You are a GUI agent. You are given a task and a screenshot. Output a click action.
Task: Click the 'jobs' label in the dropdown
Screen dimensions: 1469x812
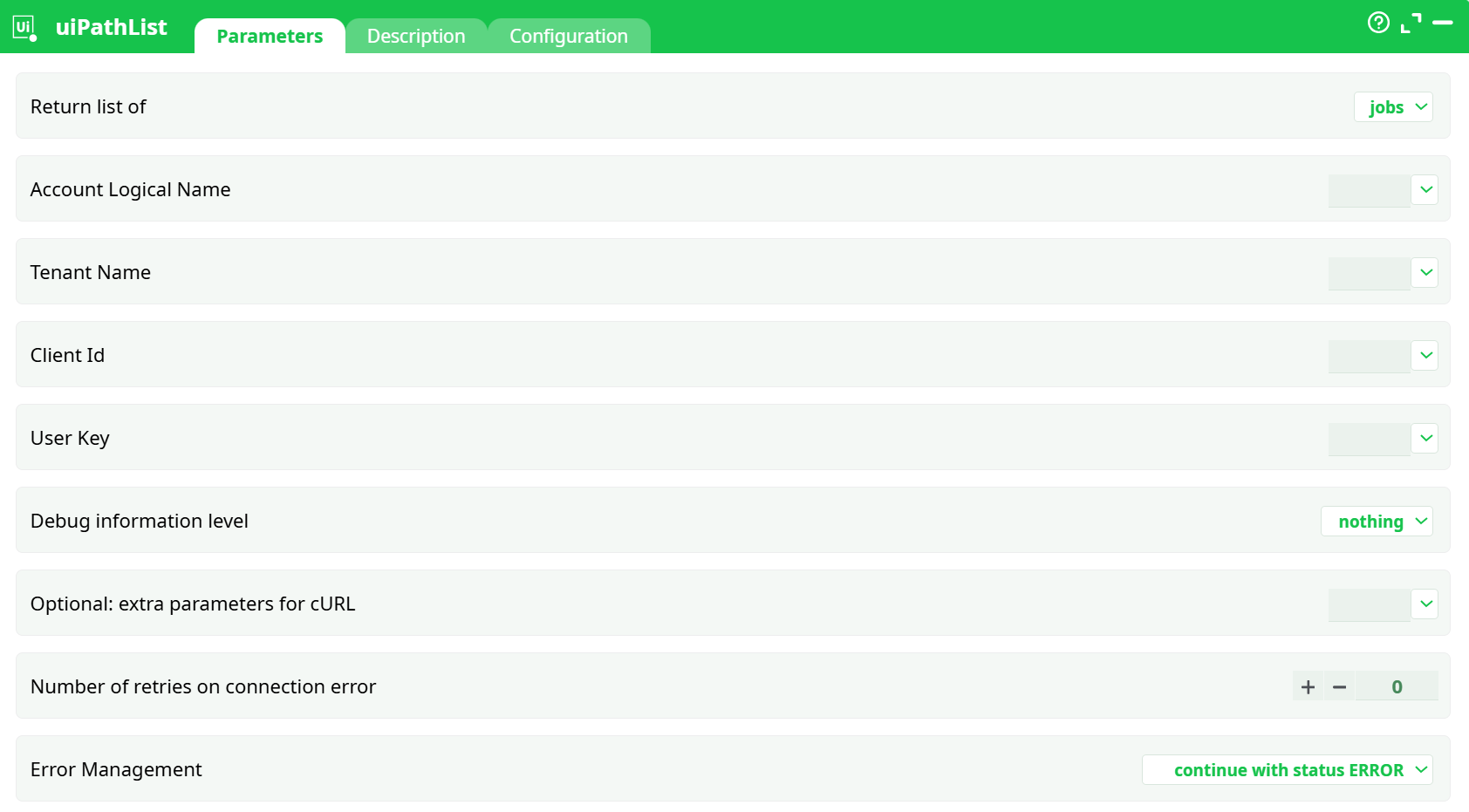pos(1386,106)
